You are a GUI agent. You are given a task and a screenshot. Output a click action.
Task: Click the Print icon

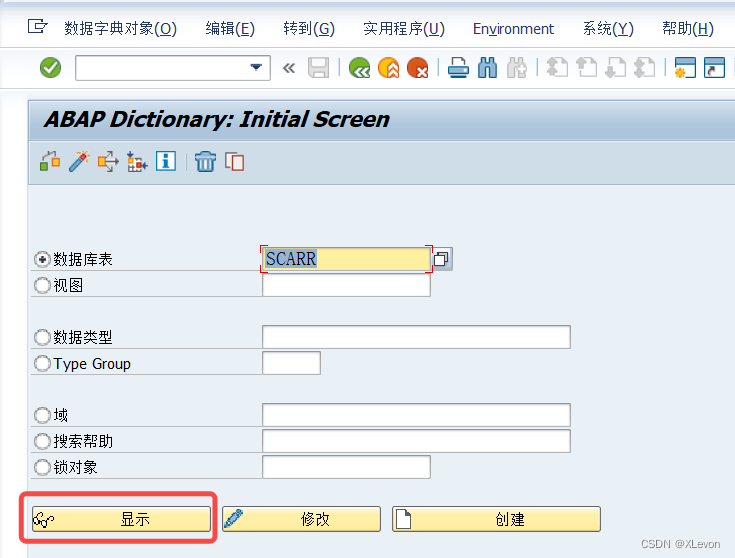(x=458, y=68)
